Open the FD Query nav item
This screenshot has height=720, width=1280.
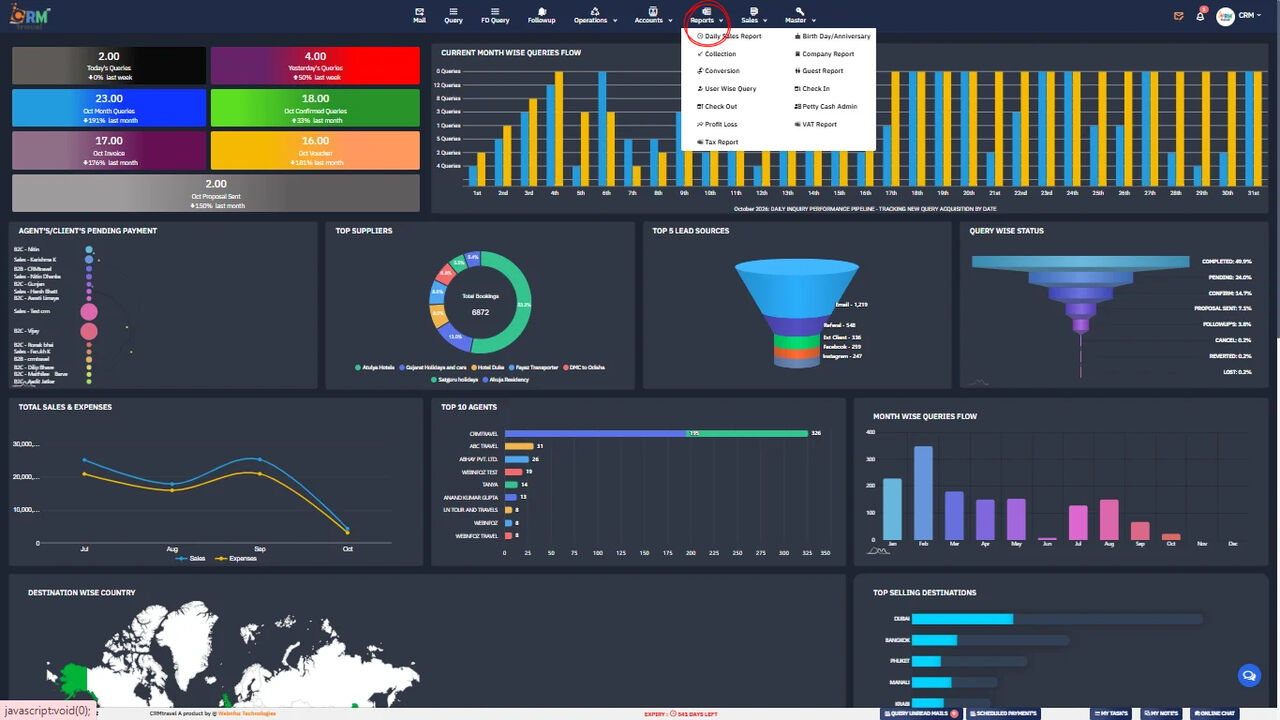tap(495, 15)
